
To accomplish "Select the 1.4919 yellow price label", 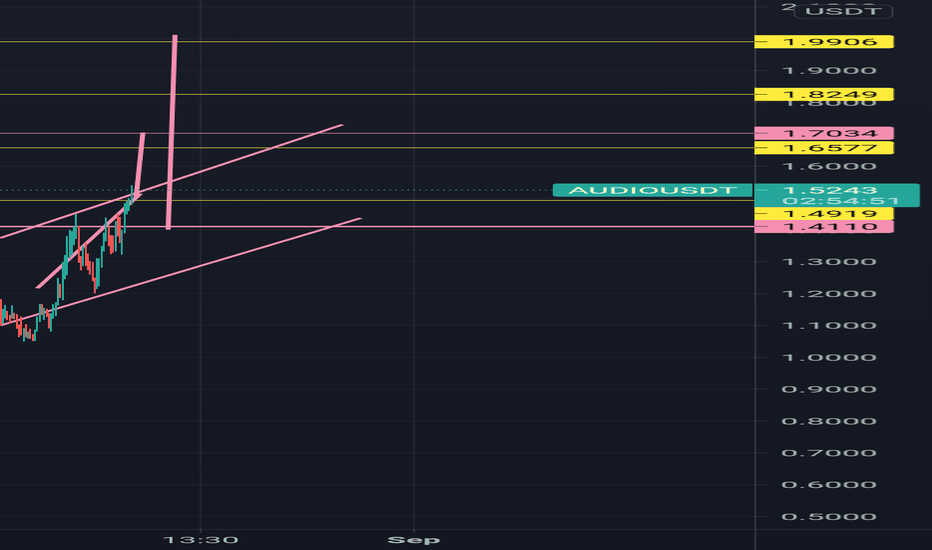I will [x=824, y=213].
